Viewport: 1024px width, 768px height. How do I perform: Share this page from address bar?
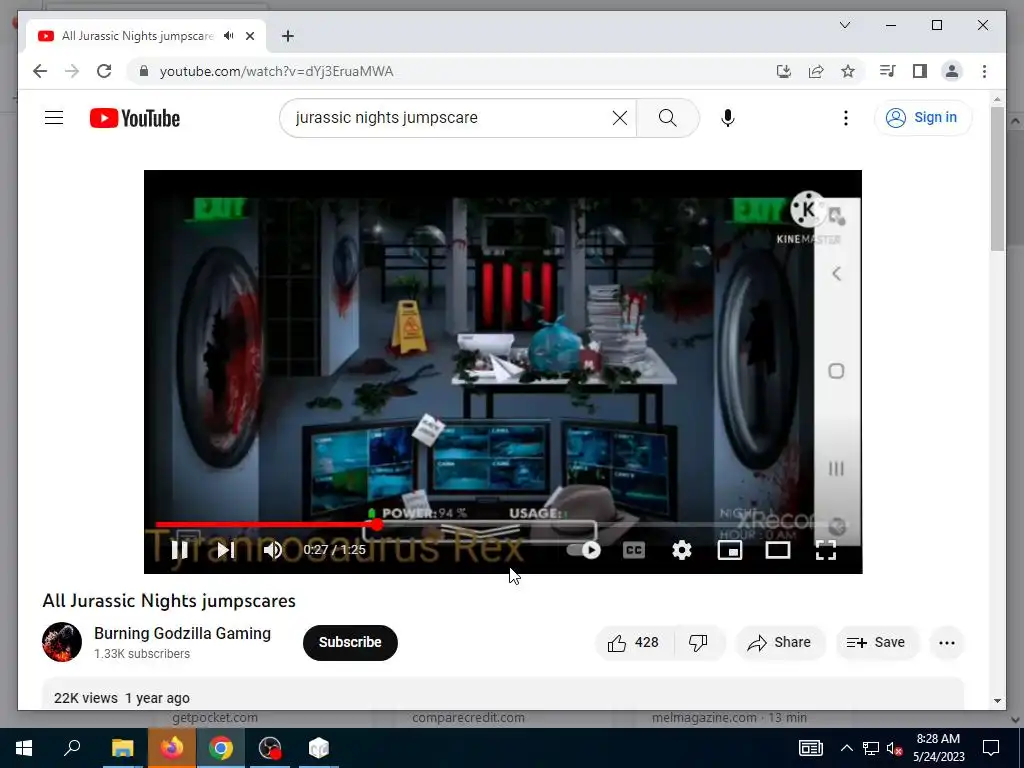tap(816, 71)
